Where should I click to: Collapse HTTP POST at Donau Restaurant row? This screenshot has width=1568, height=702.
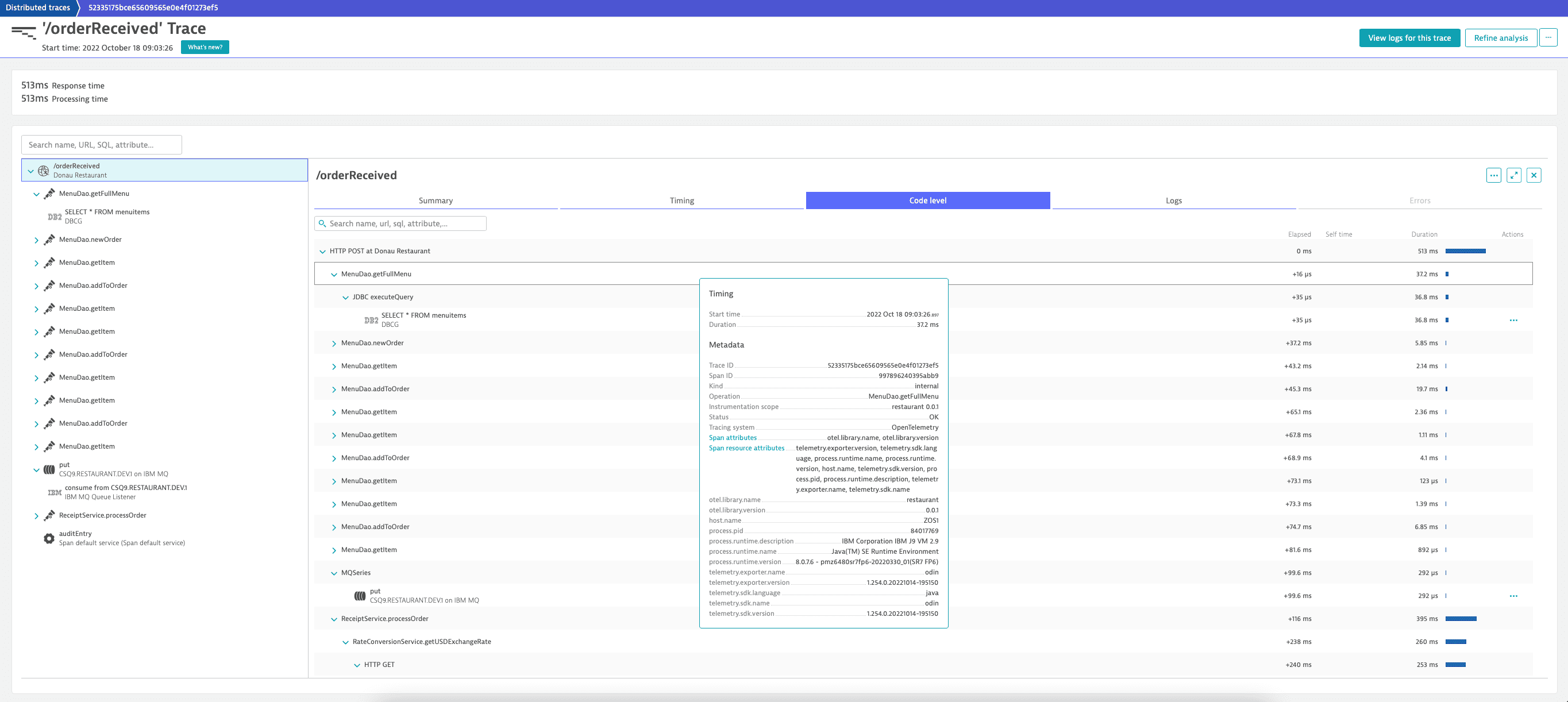click(x=322, y=252)
